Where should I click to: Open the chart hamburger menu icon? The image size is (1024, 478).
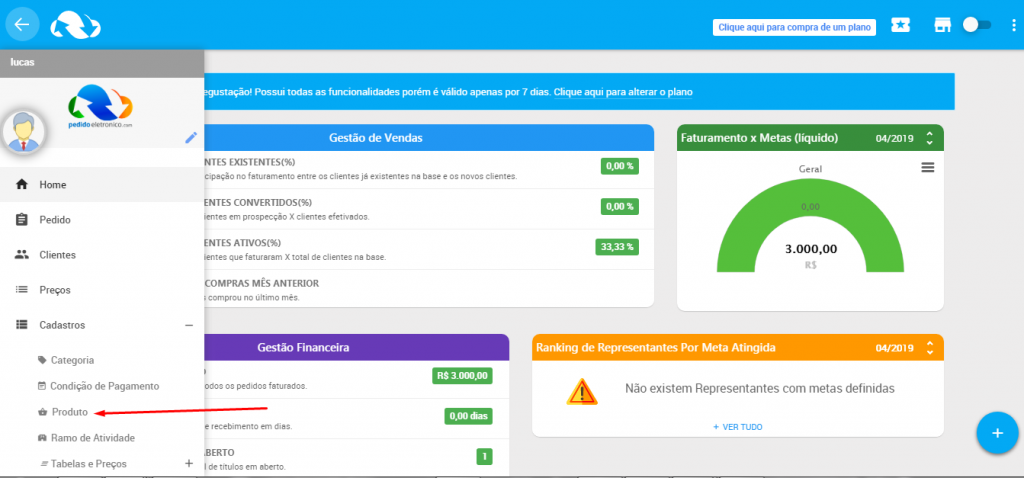[927, 168]
